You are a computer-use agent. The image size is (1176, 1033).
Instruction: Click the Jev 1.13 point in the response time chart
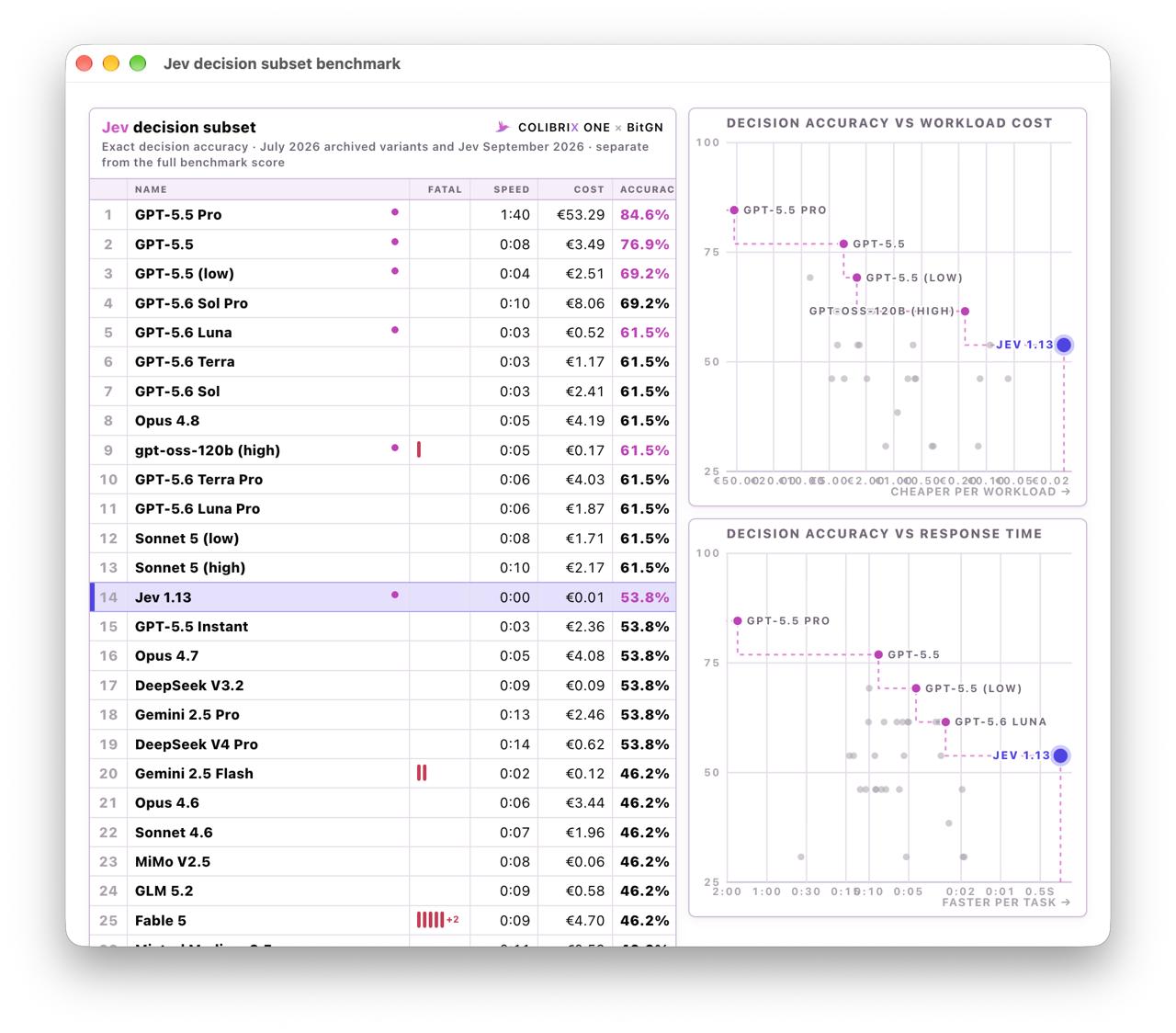point(1060,755)
